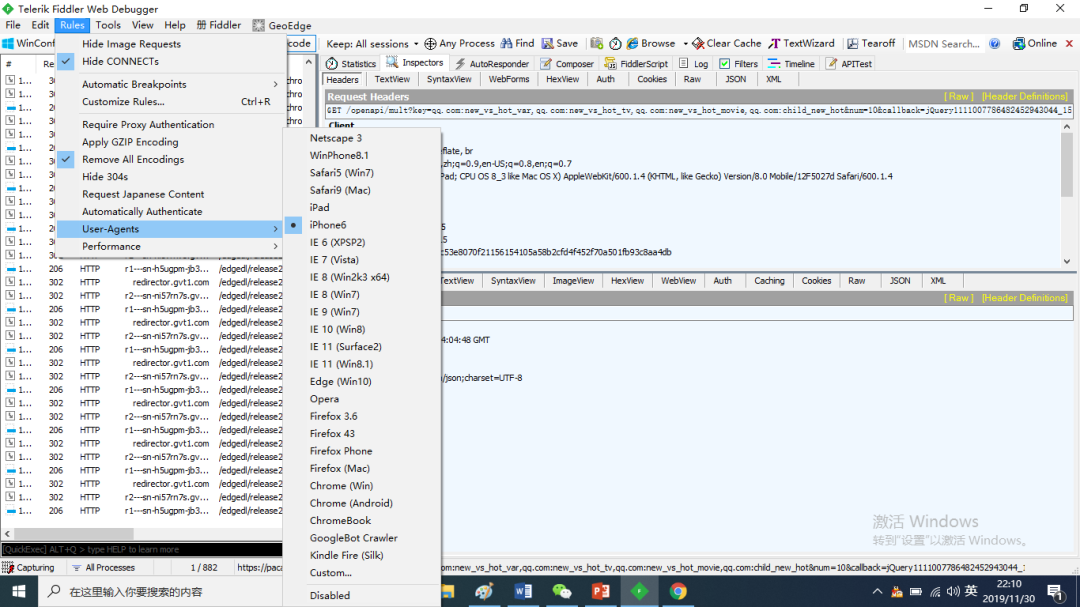1080x607 pixels.
Task: Click the Any Process target icon
Action: [x=430, y=43]
